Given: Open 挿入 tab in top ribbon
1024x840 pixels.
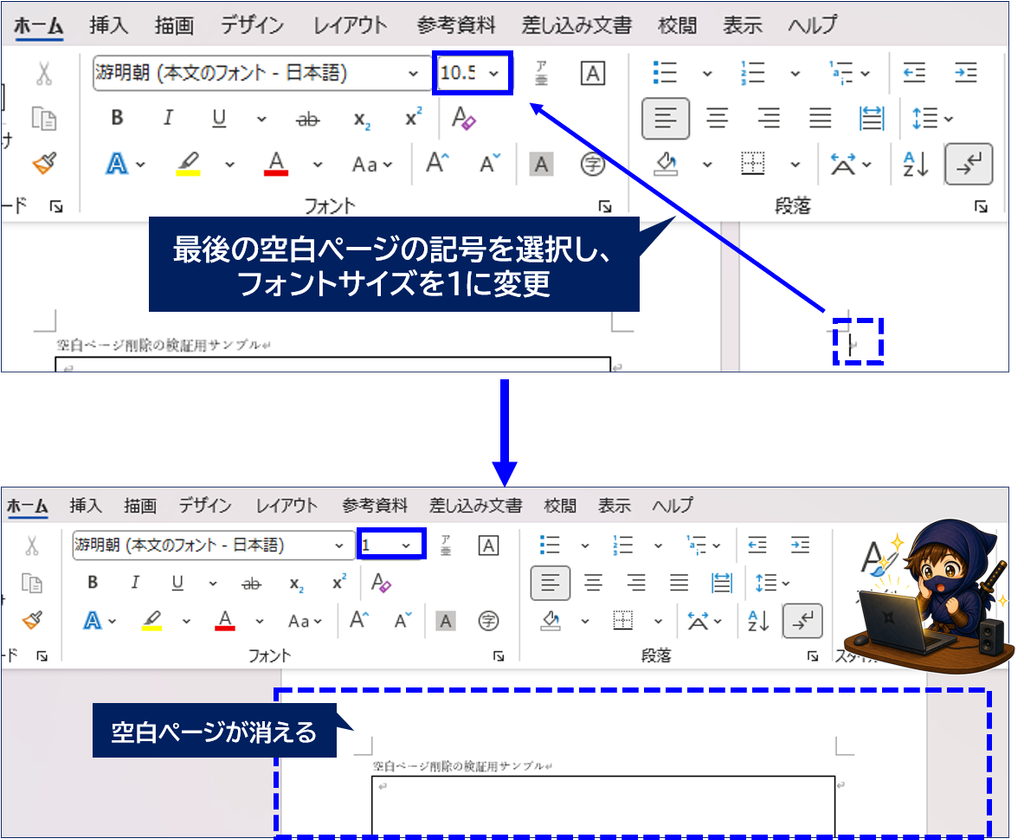Looking at the screenshot, I should click(108, 25).
